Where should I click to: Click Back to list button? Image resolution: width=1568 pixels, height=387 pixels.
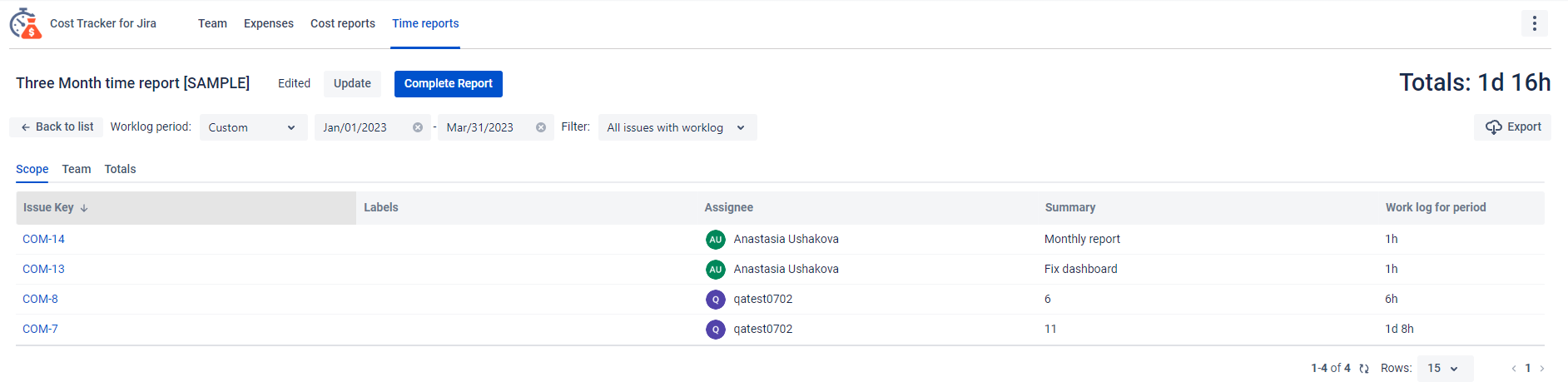[57, 127]
